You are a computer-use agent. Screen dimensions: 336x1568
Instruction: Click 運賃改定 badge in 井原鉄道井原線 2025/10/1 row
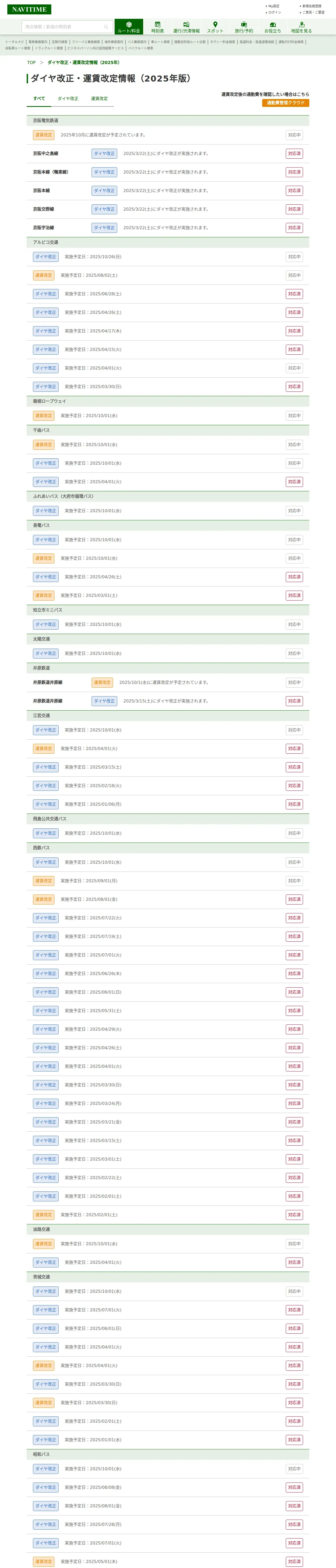(102, 682)
